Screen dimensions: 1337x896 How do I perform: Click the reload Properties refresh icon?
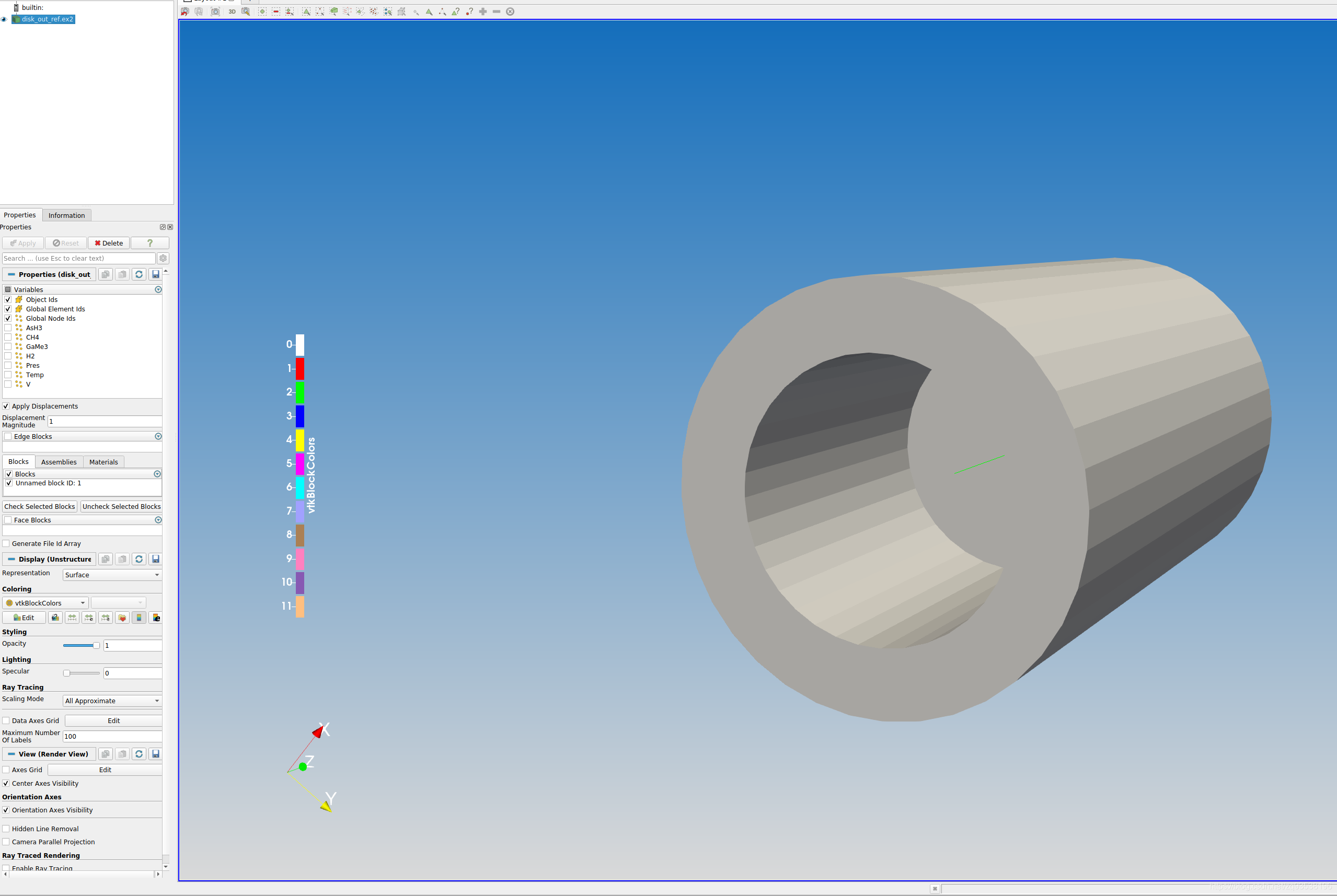click(139, 274)
